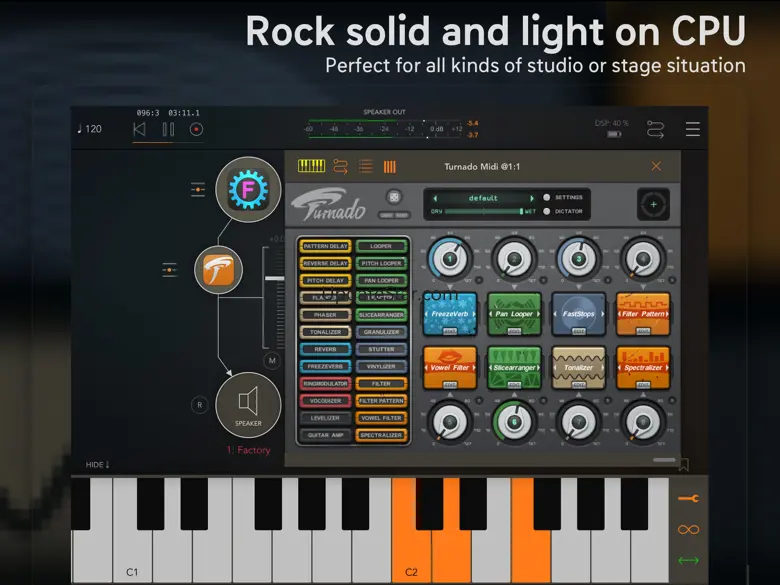This screenshot has height=585, width=780.
Task: Previous effect arrow on Tonalizer slot
Action: coord(555,368)
